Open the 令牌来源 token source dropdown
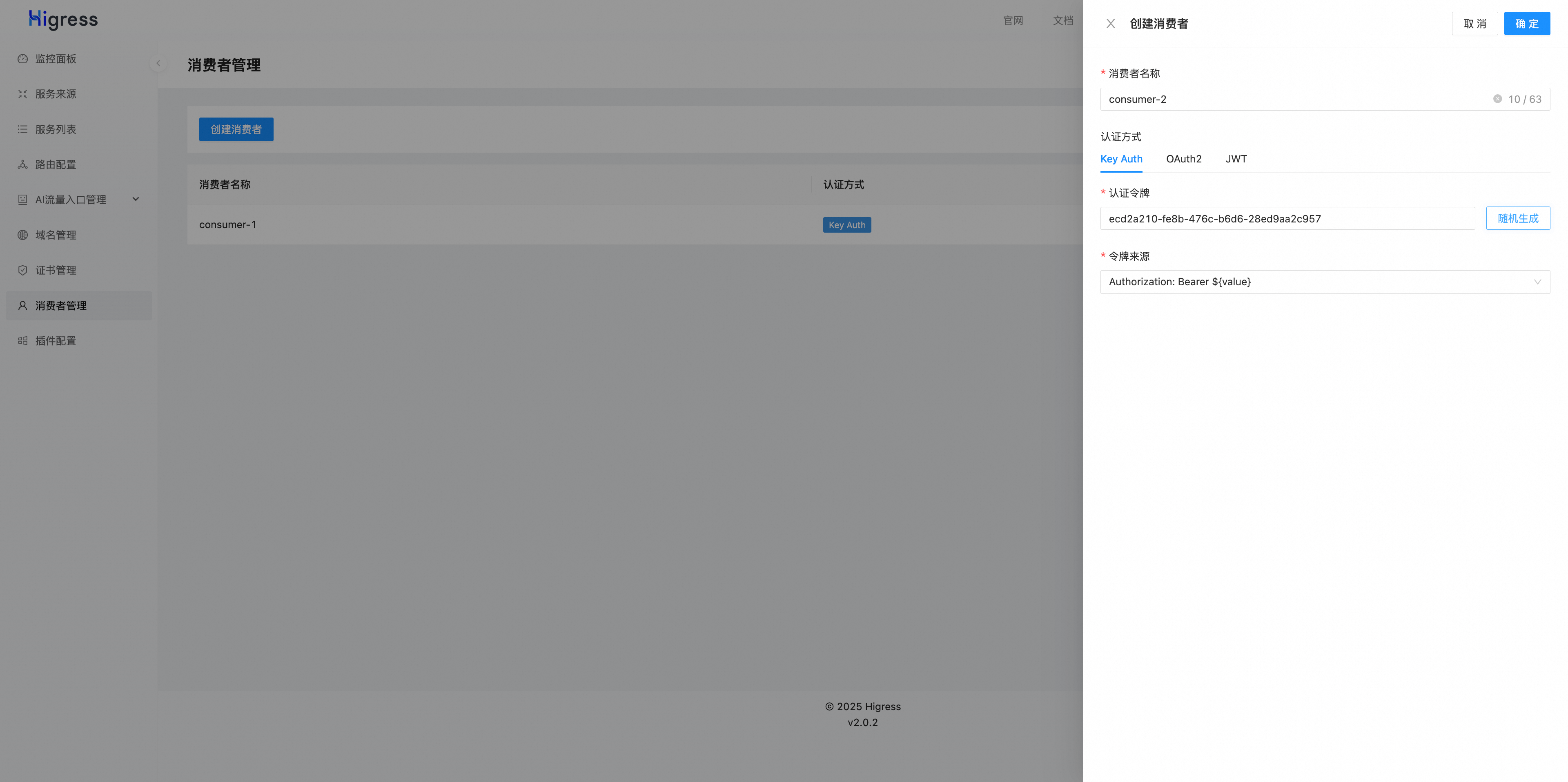The image size is (1568, 782). [x=1325, y=282]
